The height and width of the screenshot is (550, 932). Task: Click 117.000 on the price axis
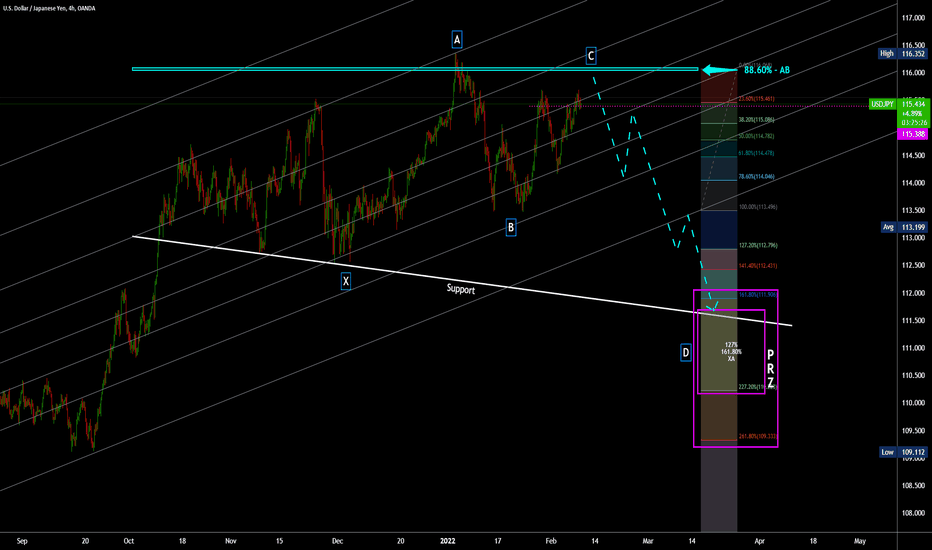tap(913, 18)
